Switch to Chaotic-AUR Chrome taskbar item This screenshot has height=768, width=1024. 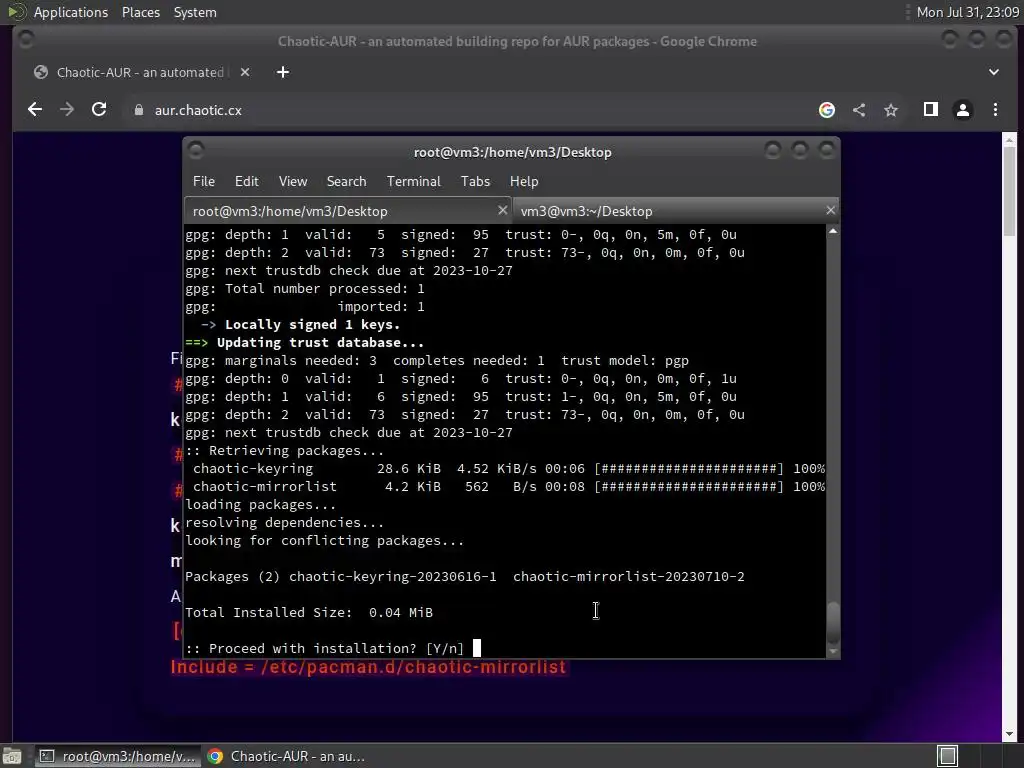(x=287, y=756)
